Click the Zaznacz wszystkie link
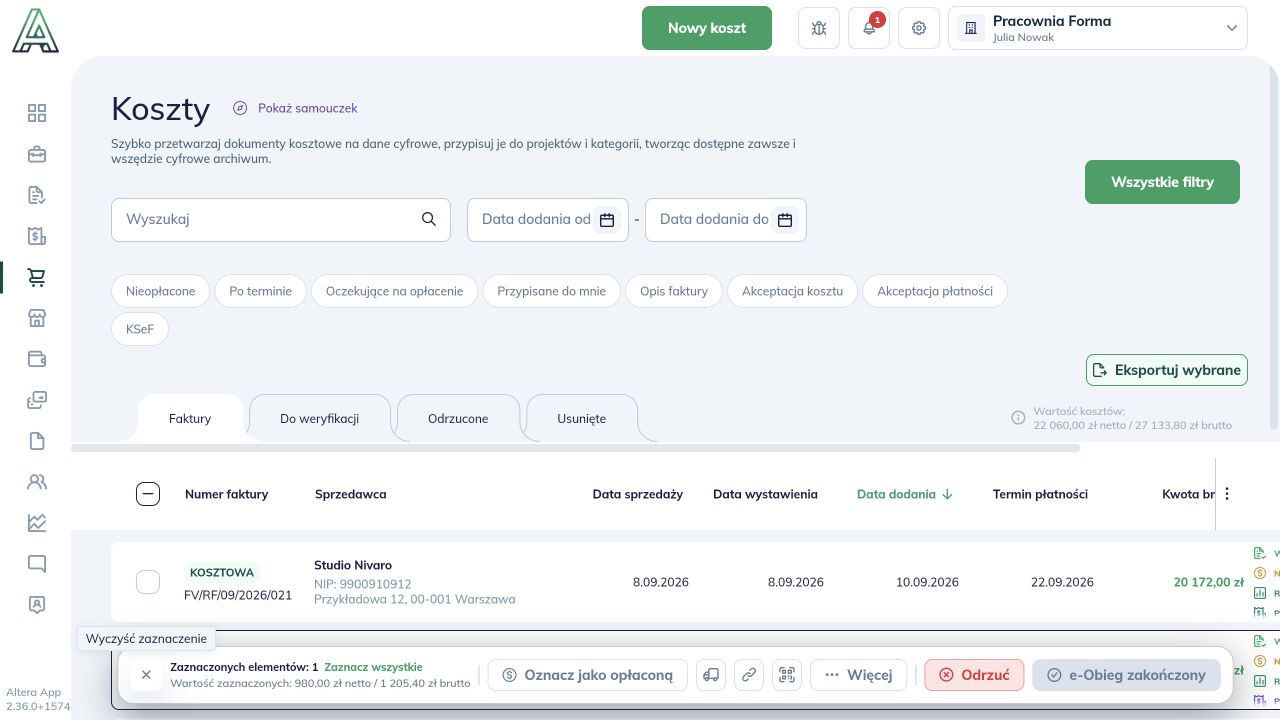Screen dimensions: 1280x720 coord(373,667)
